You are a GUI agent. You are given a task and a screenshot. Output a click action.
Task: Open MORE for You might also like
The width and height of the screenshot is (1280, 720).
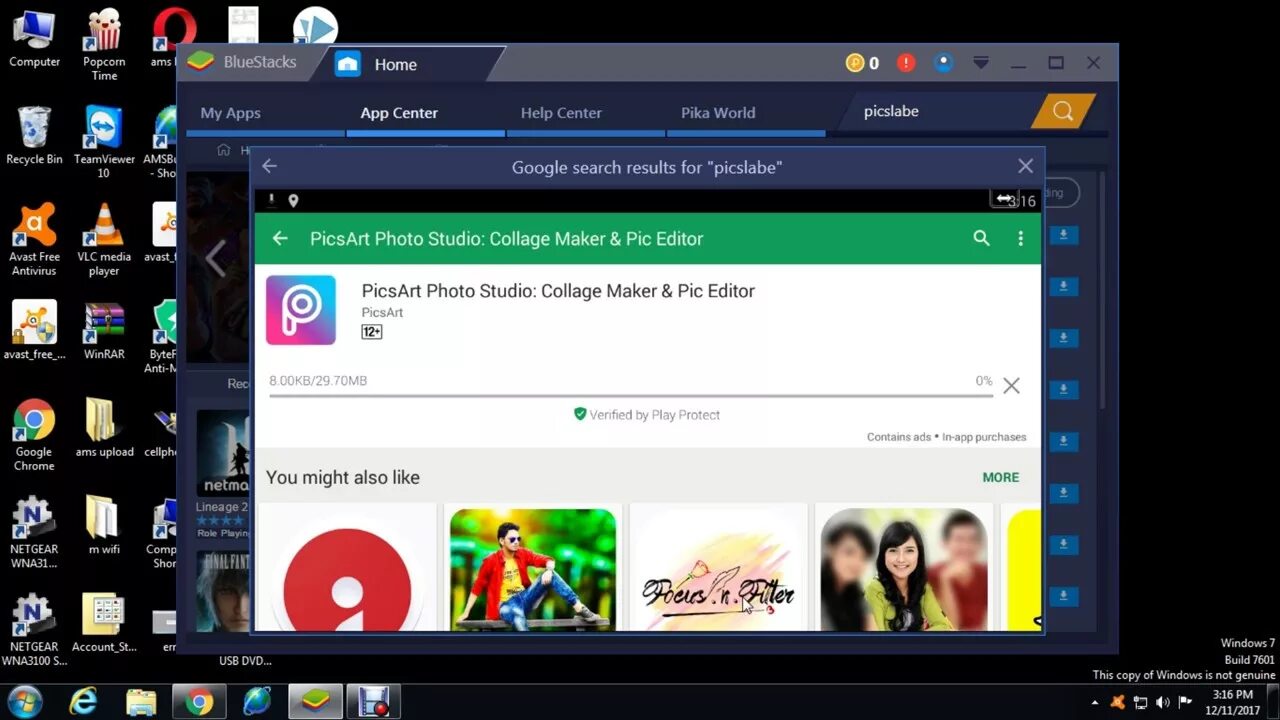1001,477
